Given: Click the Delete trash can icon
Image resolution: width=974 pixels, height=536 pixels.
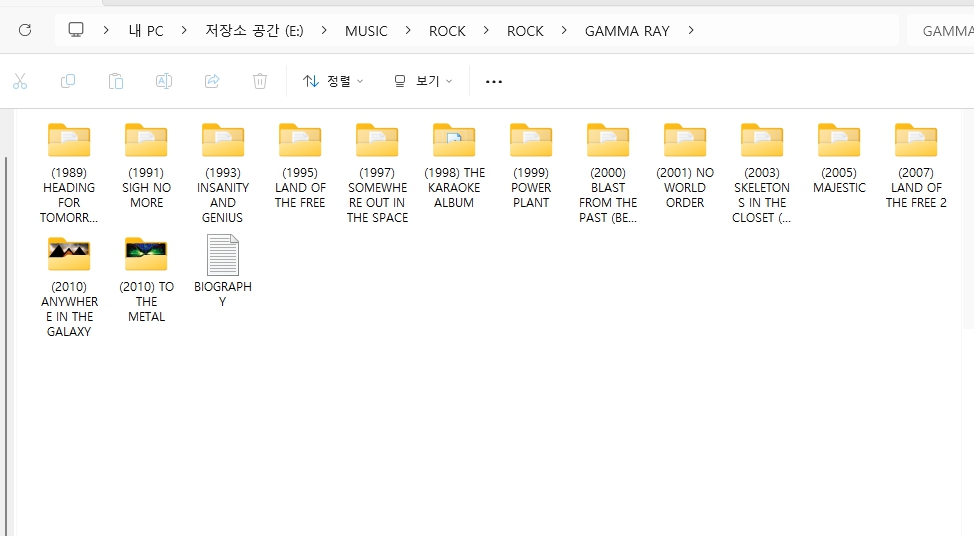Looking at the screenshot, I should pyautogui.click(x=260, y=81).
